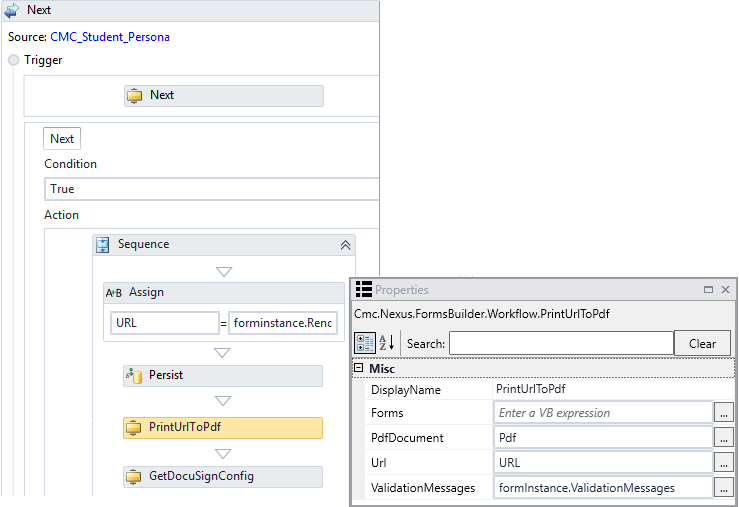Toggle categorized view in Properties panel

pos(365,343)
